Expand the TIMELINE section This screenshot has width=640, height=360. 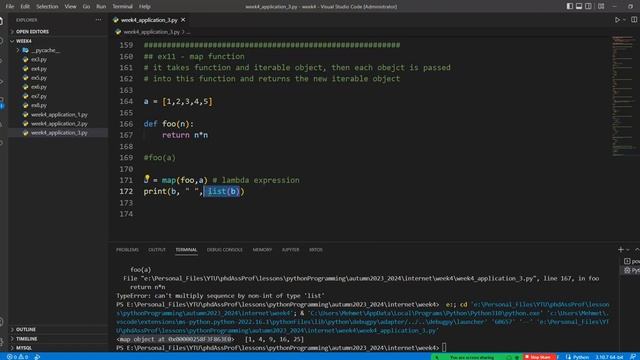pos(58,339)
